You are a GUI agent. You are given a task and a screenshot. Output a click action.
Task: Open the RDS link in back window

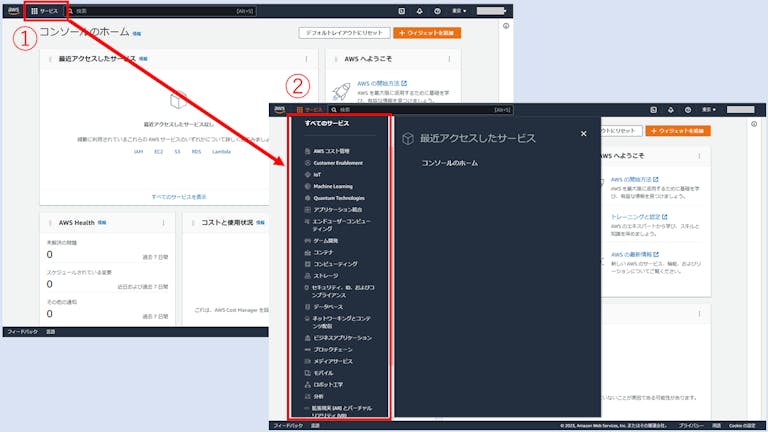pyautogui.click(x=196, y=152)
